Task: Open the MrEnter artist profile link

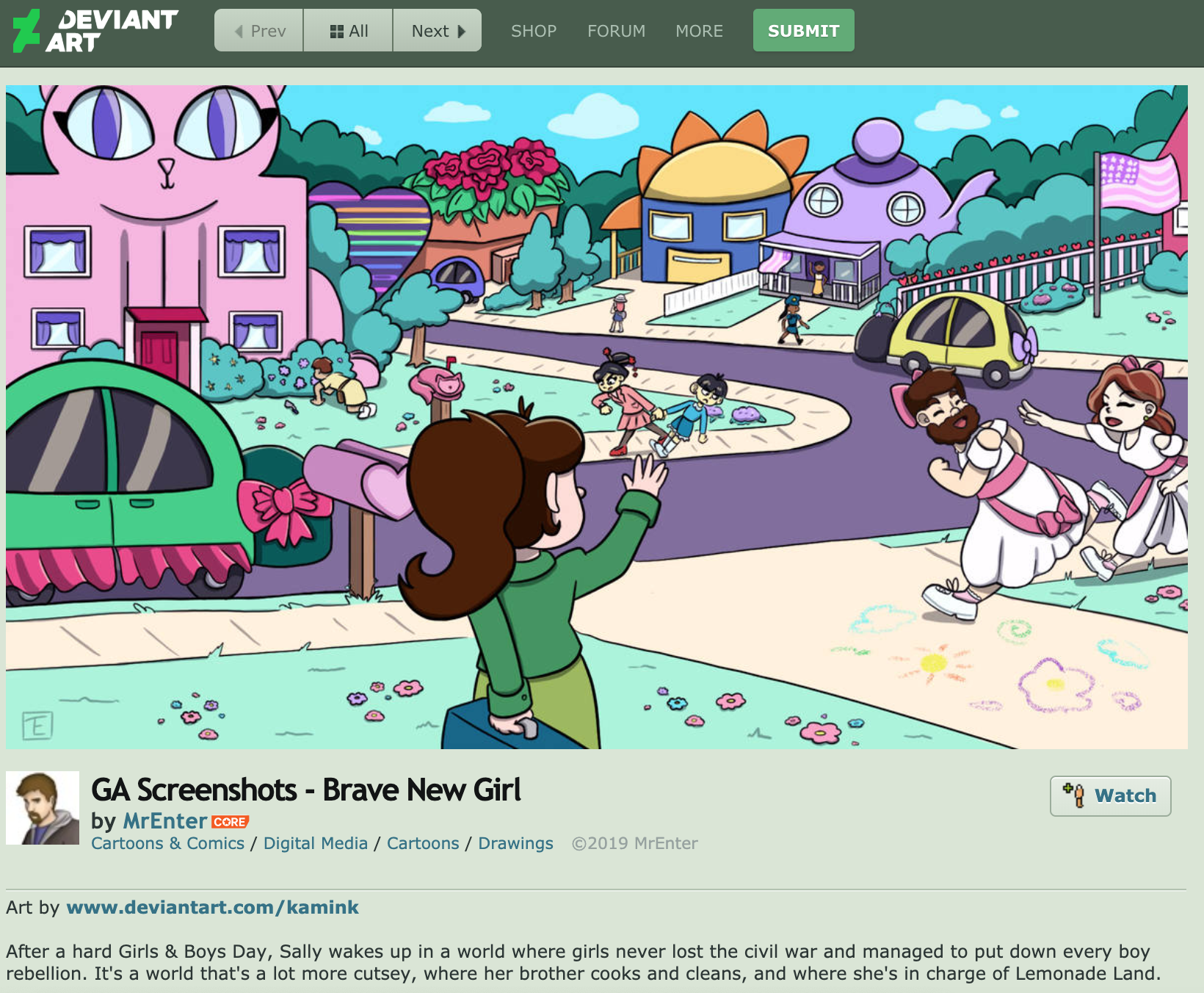Action: click(x=165, y=821)
